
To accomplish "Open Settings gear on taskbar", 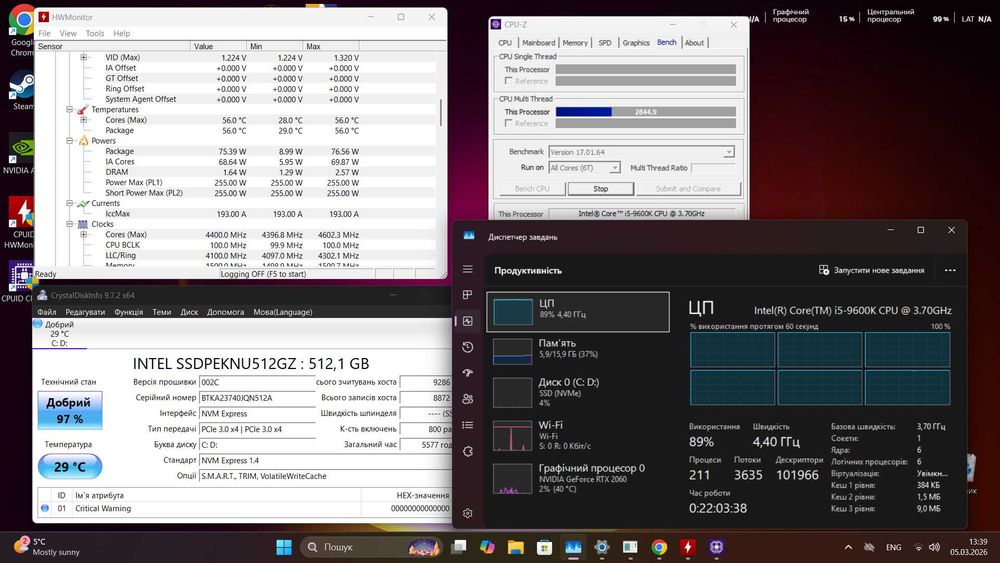I will pyautogui.click(x=601, y=547).
